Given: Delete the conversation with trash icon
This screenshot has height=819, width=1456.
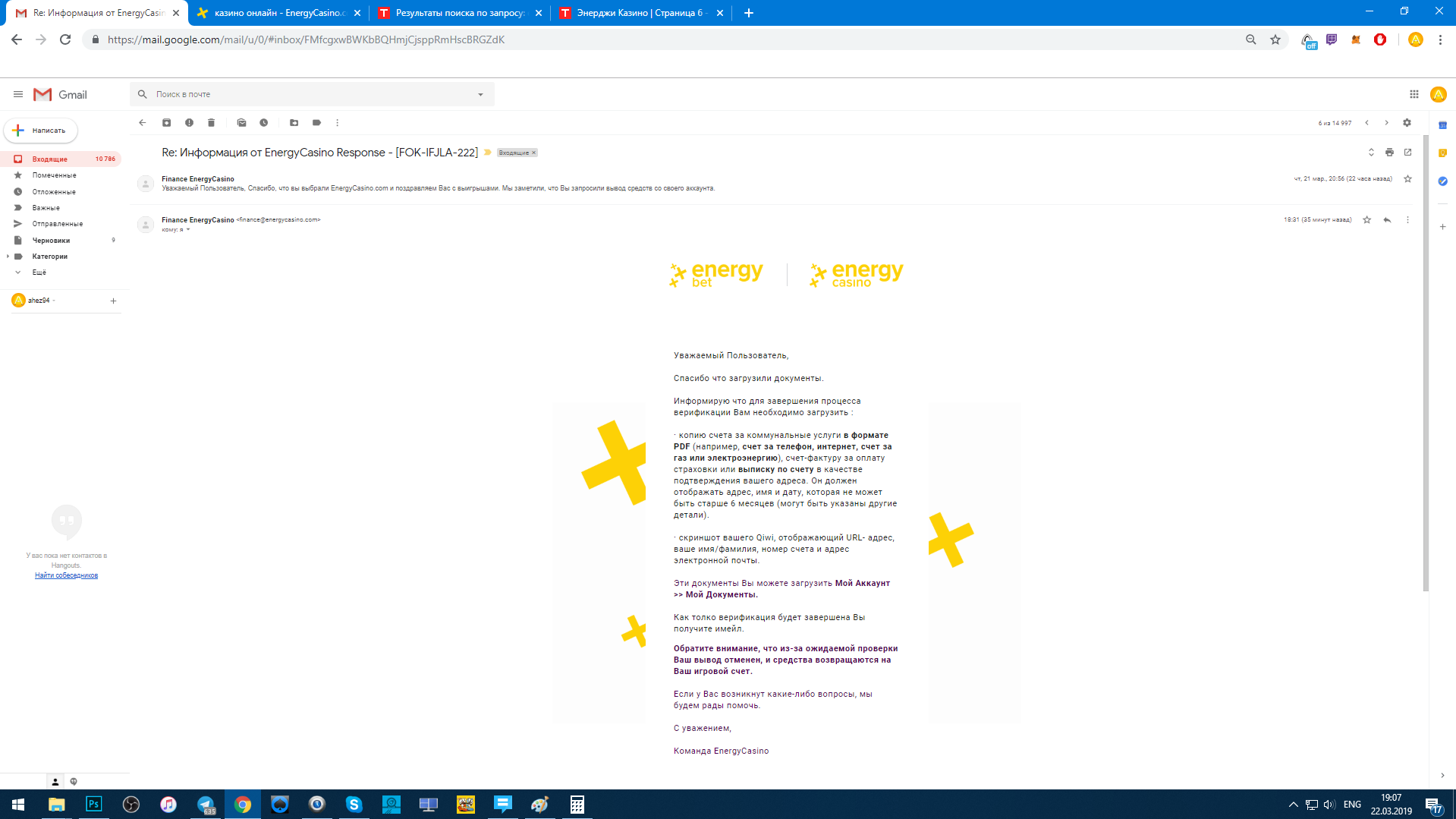Looking at the screenshot, I should coord(212,123).
